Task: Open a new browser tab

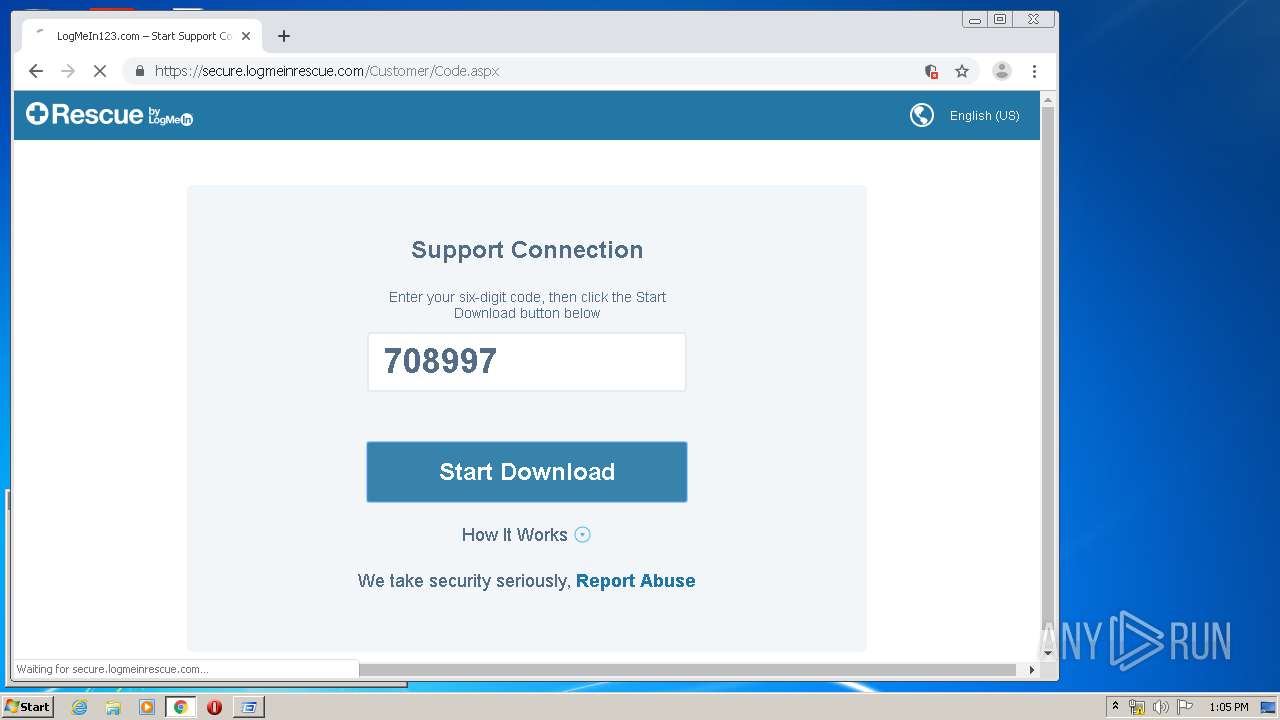Action: pos(284,36)
